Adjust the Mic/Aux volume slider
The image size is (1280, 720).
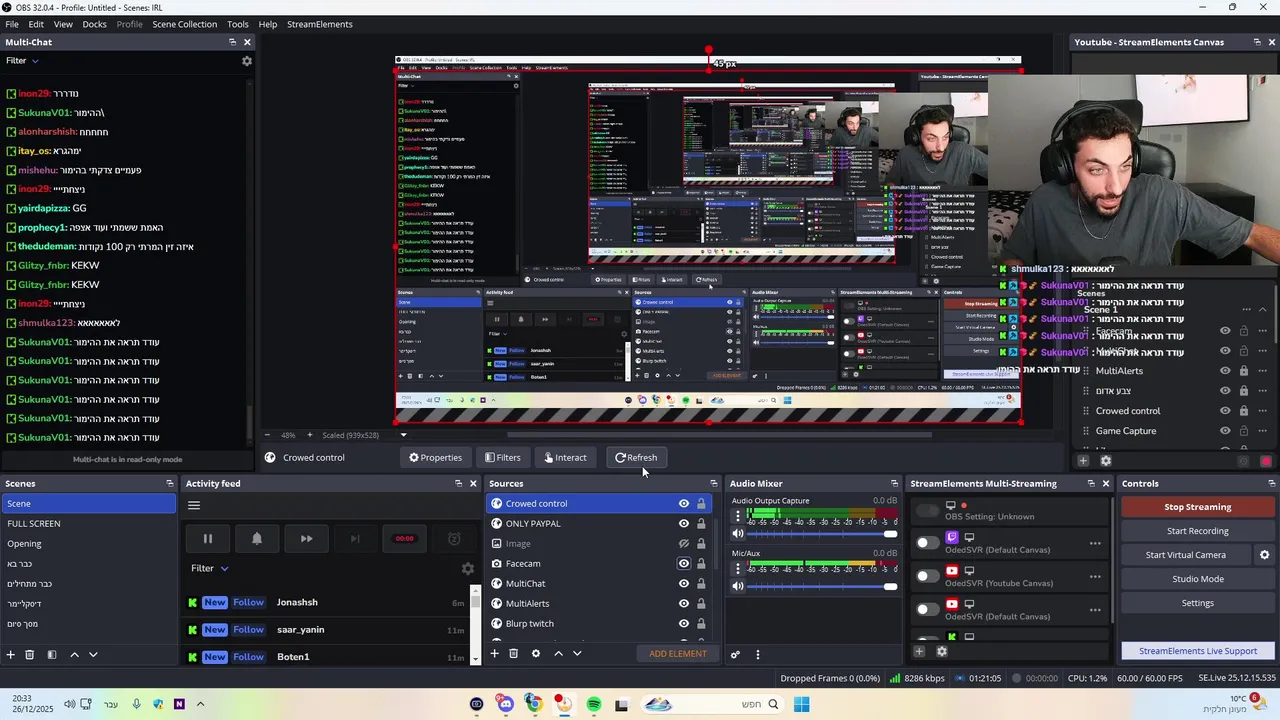822,586
